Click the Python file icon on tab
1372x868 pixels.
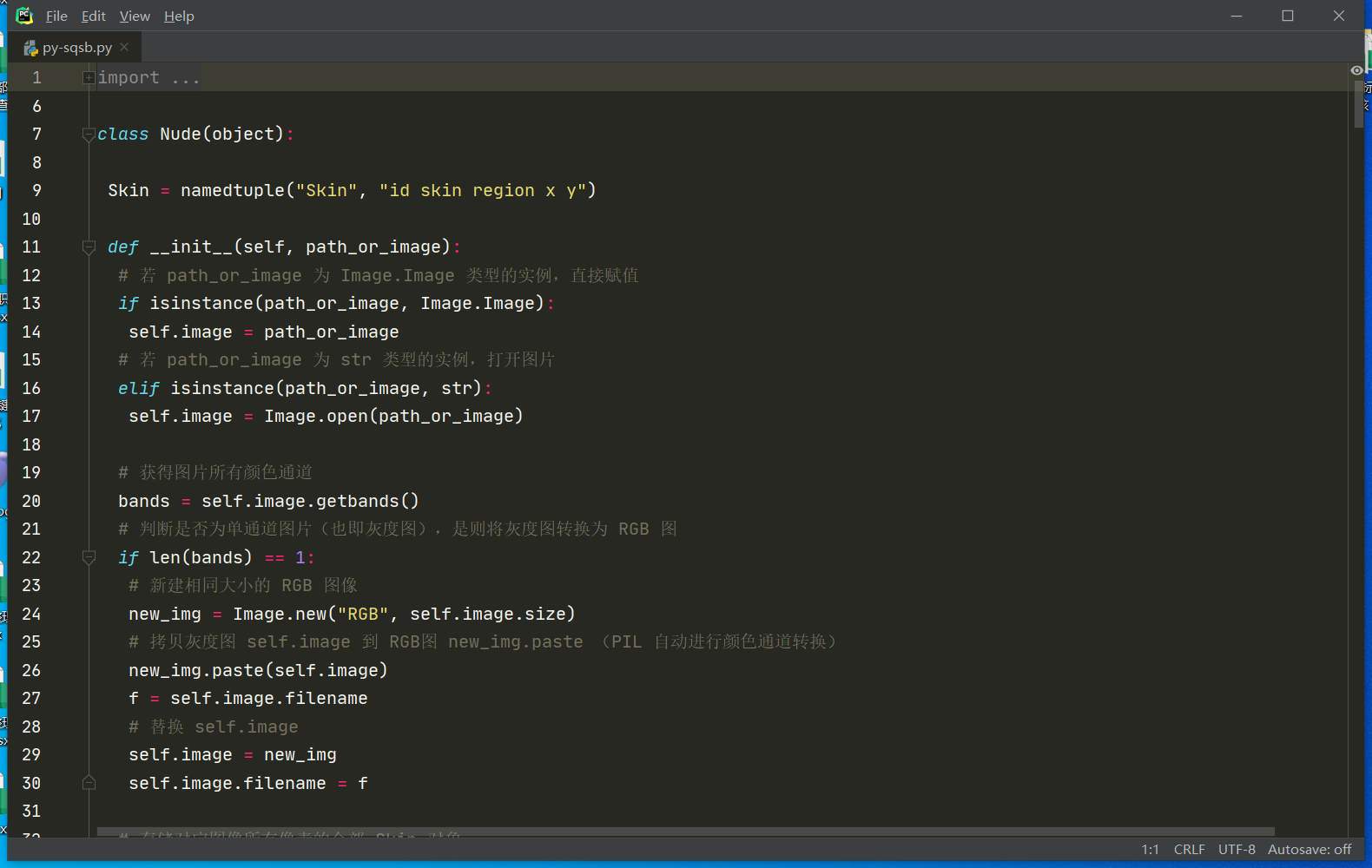click(x=30, y=48)
